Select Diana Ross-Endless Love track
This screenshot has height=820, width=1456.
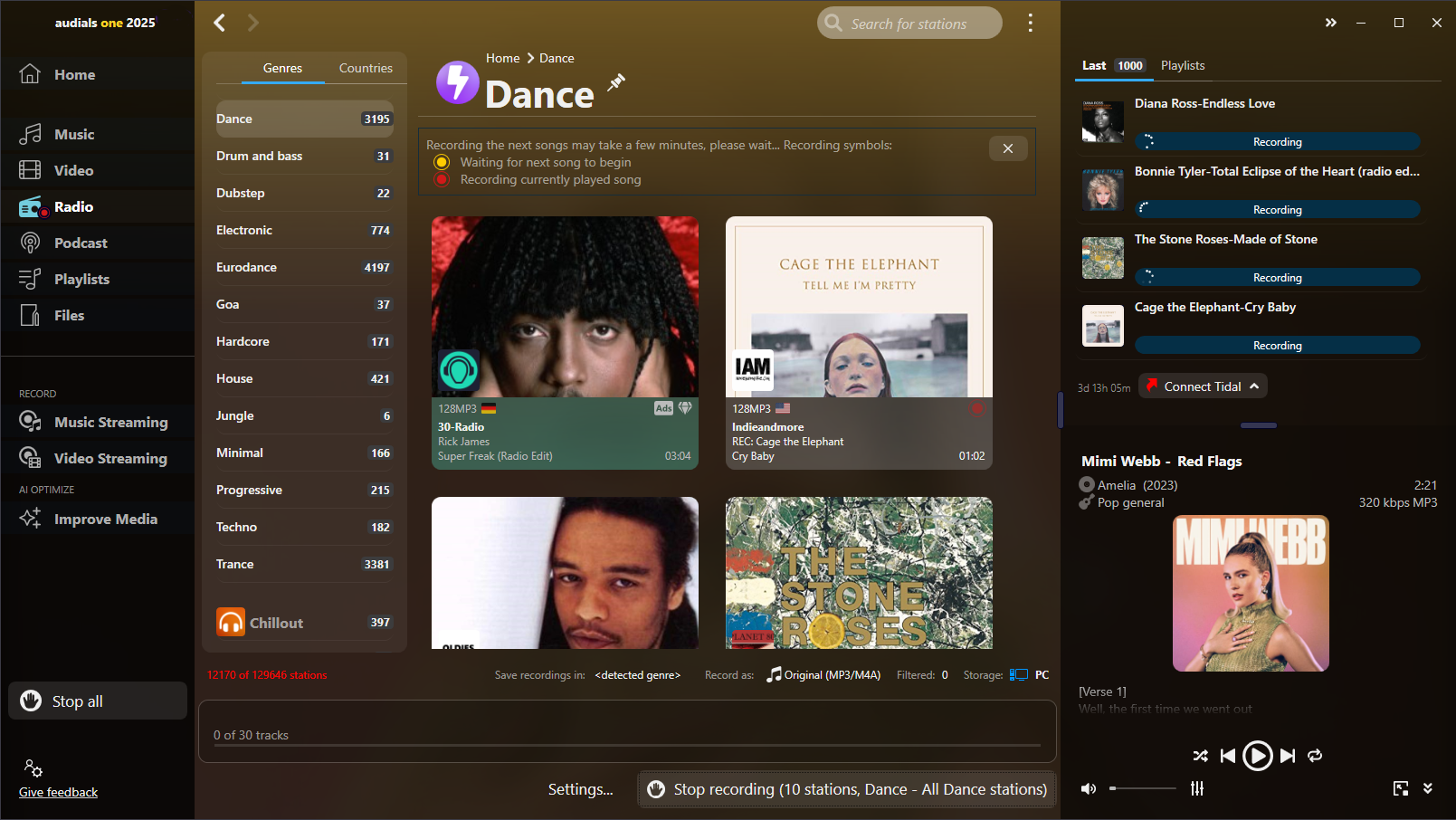coord(1251,121)
